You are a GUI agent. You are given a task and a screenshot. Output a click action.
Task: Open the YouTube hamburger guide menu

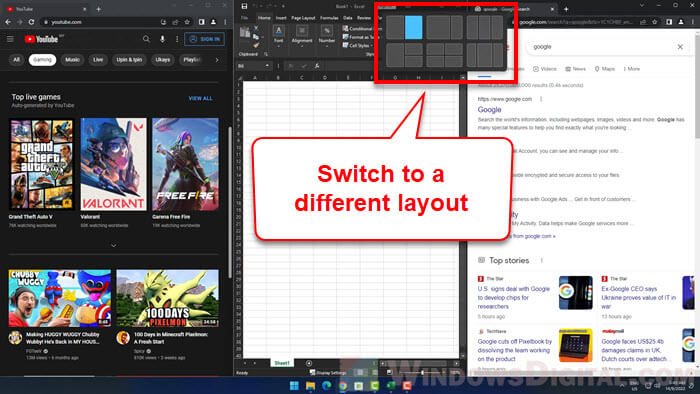(x=10, y=39)
